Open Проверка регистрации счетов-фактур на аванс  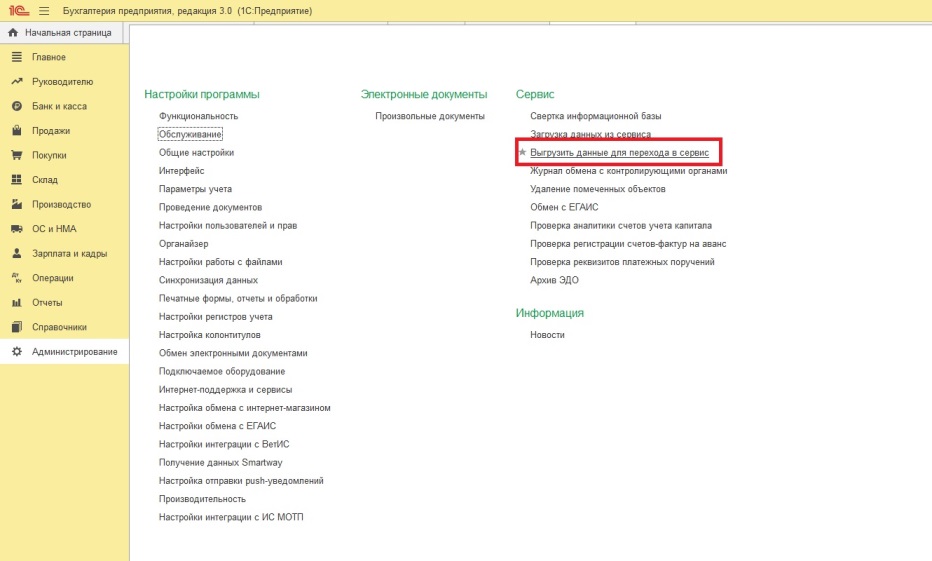tap(628, 244)
